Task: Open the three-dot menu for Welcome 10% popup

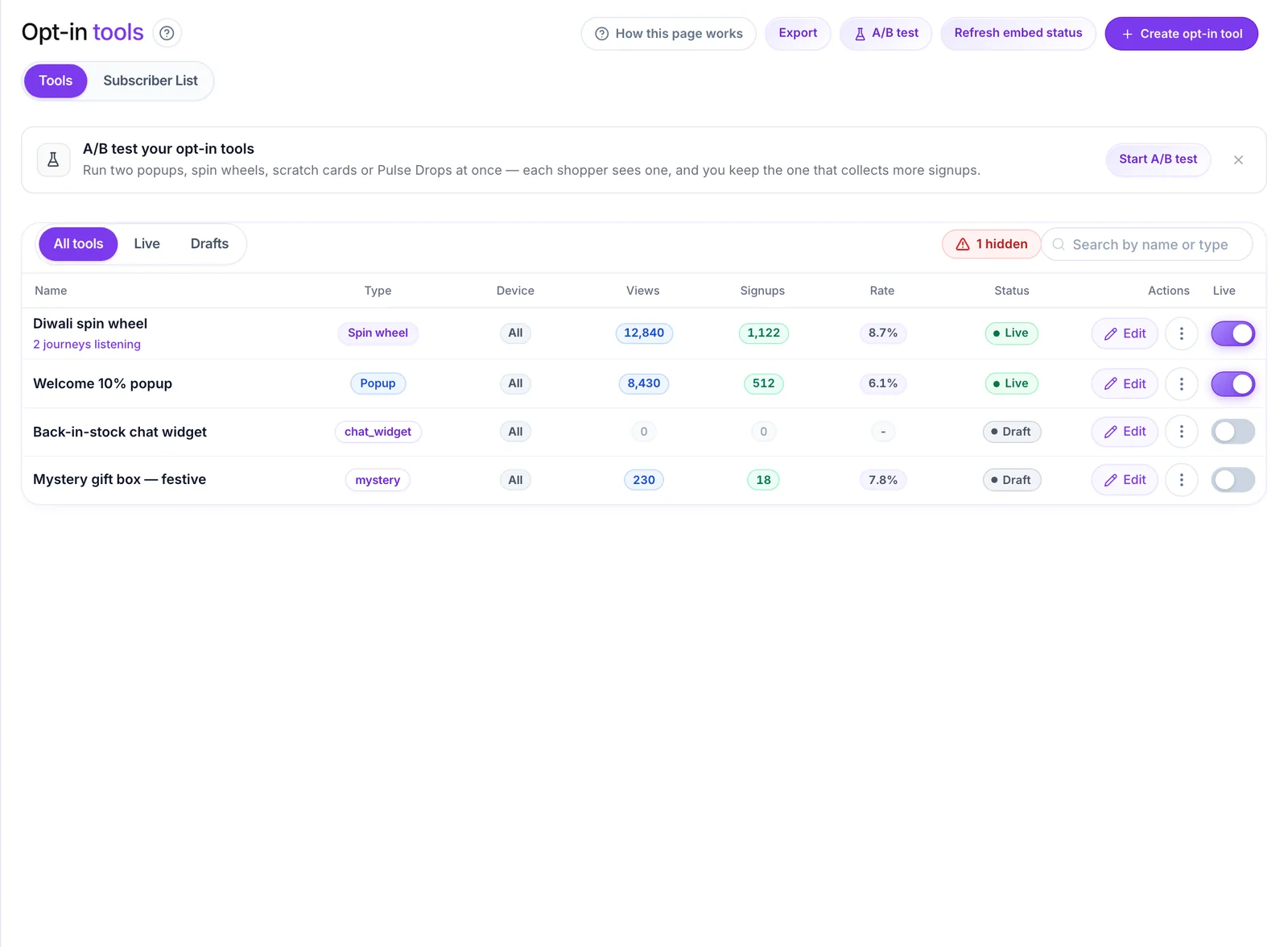Action: click(1182, 384)
